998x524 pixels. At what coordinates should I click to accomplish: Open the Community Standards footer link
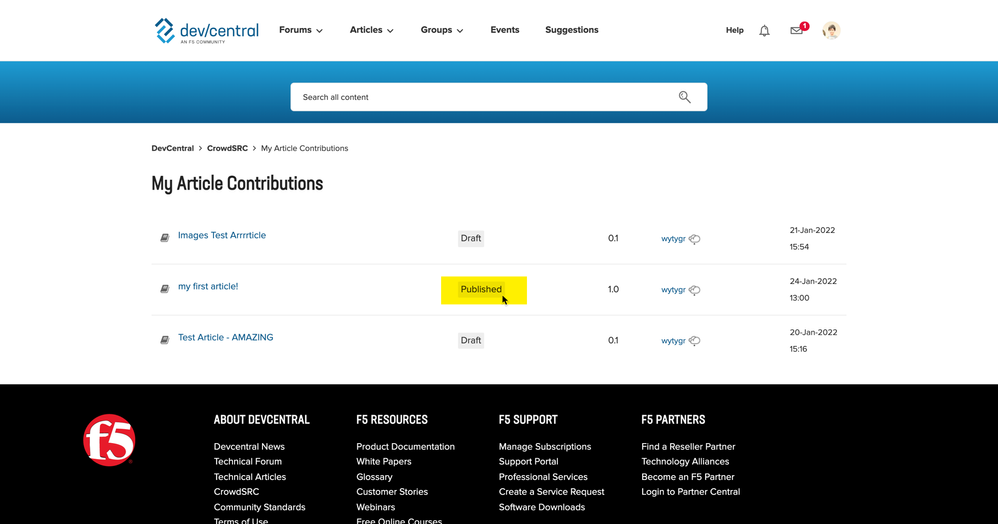(259, 507)
